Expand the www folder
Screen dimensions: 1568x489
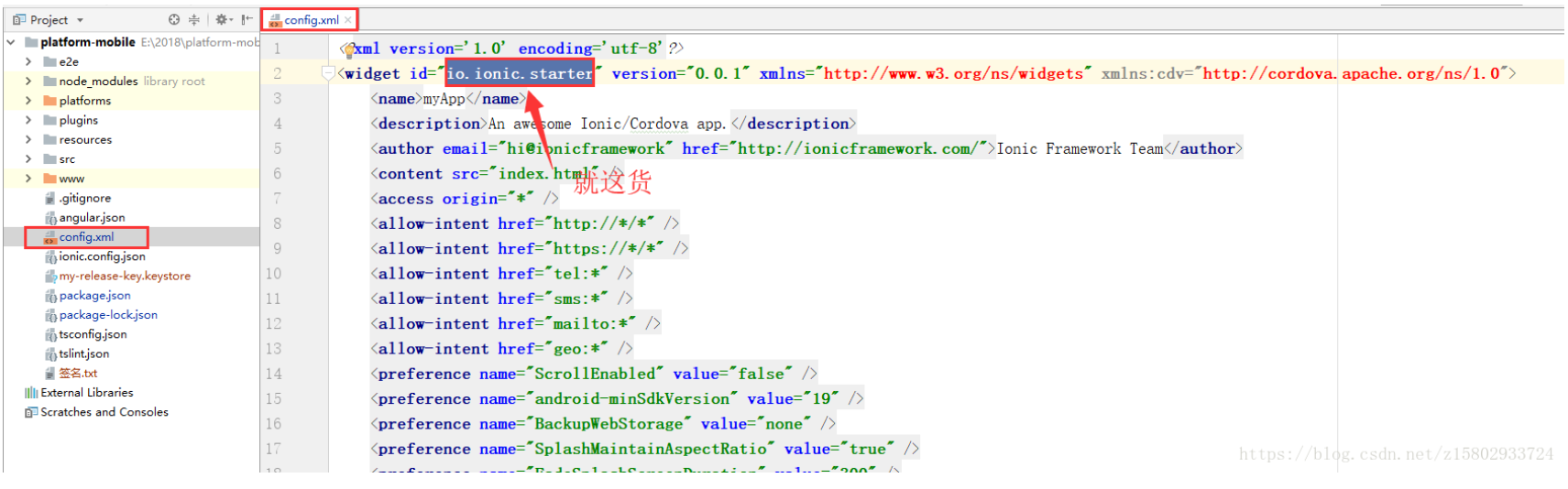[28, 179]
